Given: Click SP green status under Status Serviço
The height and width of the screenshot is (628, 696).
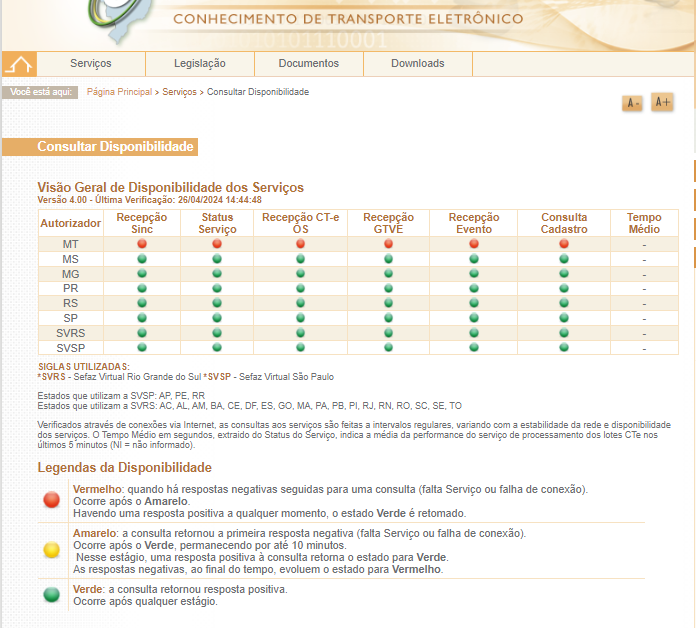Looking at the screenshot, I should click(217, 318).
